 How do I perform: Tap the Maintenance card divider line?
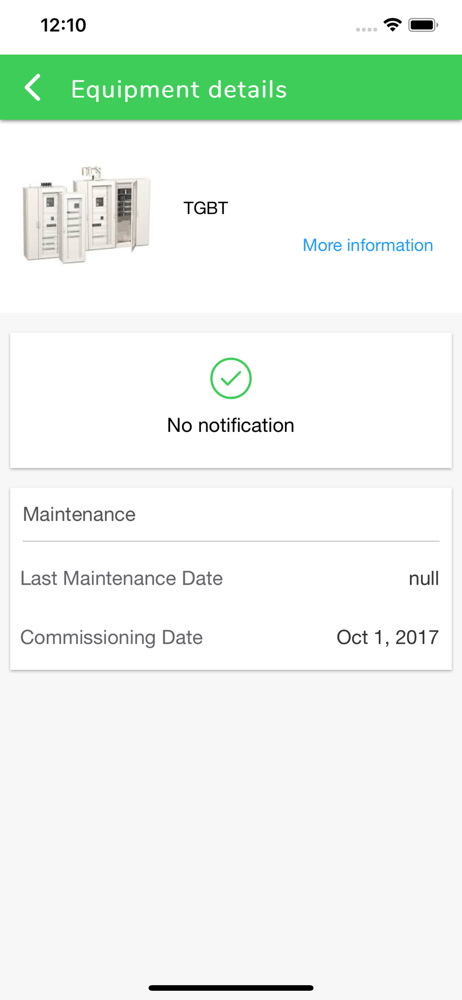(x=231, y=541)
